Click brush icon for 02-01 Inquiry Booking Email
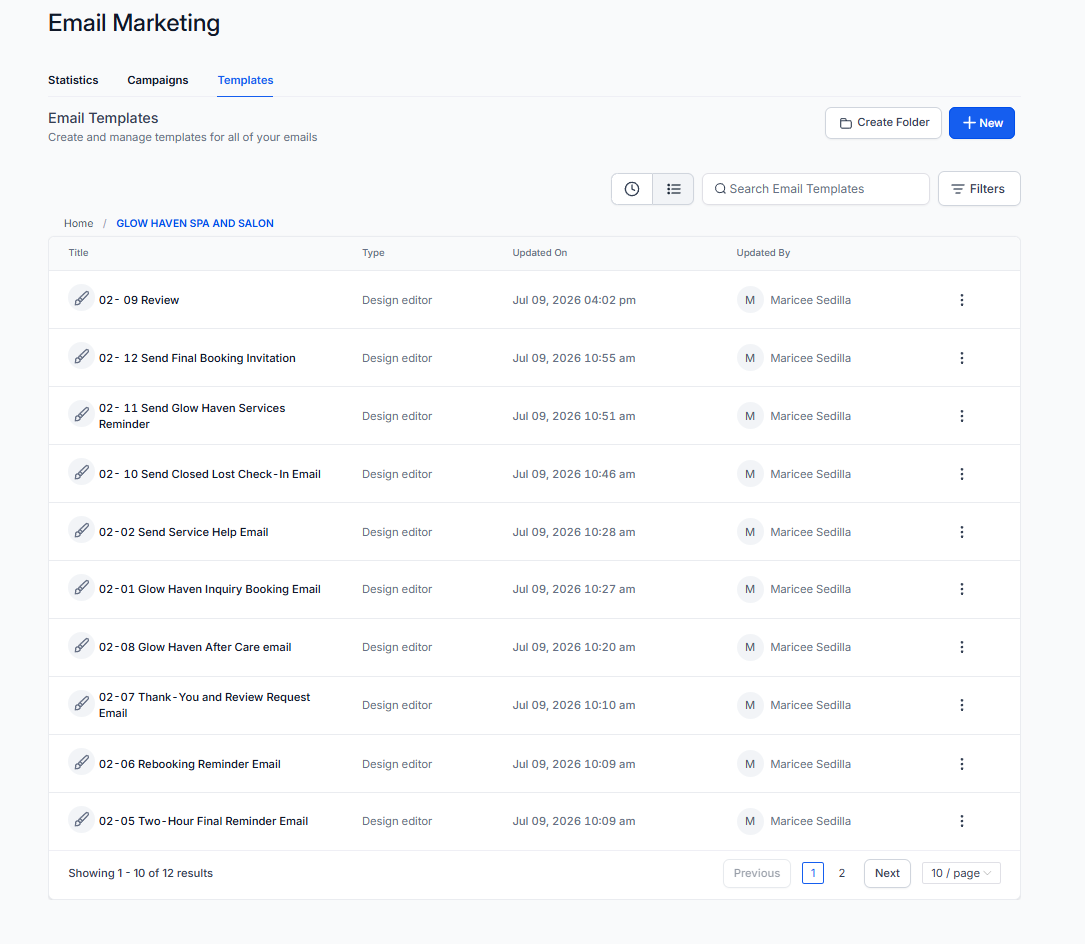 82,588
